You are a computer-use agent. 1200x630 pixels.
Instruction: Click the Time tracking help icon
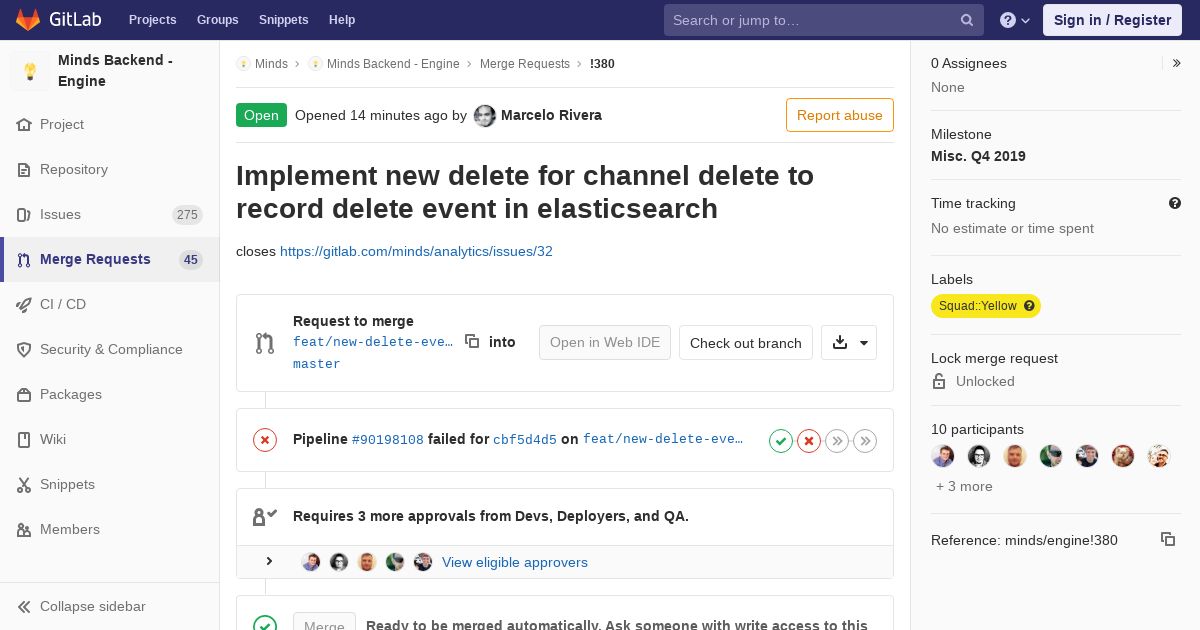[1175, 203]
